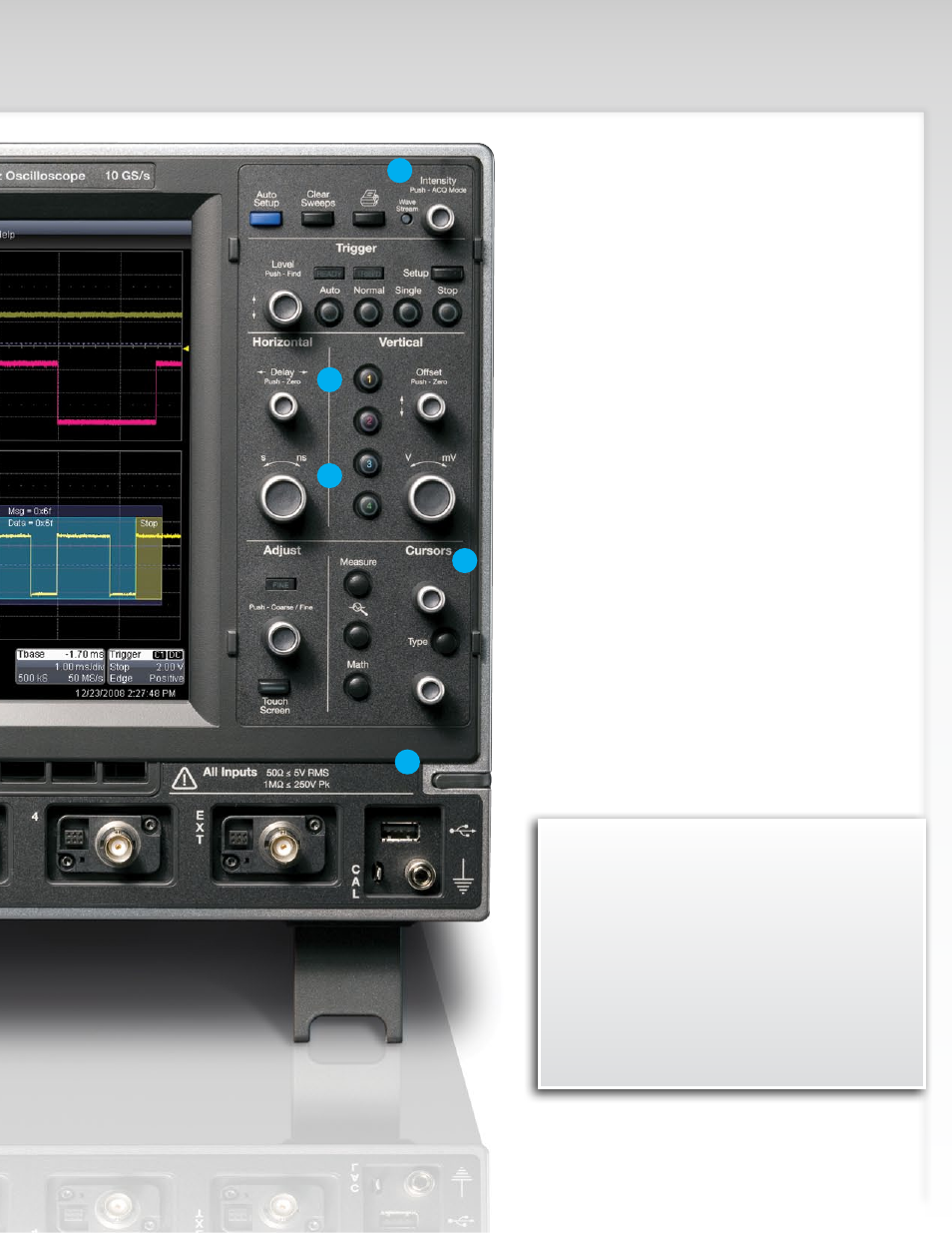Image resolution: width=952 pixels, height=1233 pixels.
Task: Select Auto trigger mode button
Action: (328, 312)
